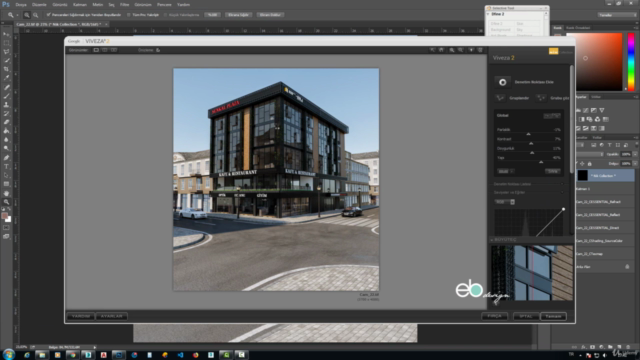Select the Blur tool
640x360 pixels.
click(x=6, y=140)
